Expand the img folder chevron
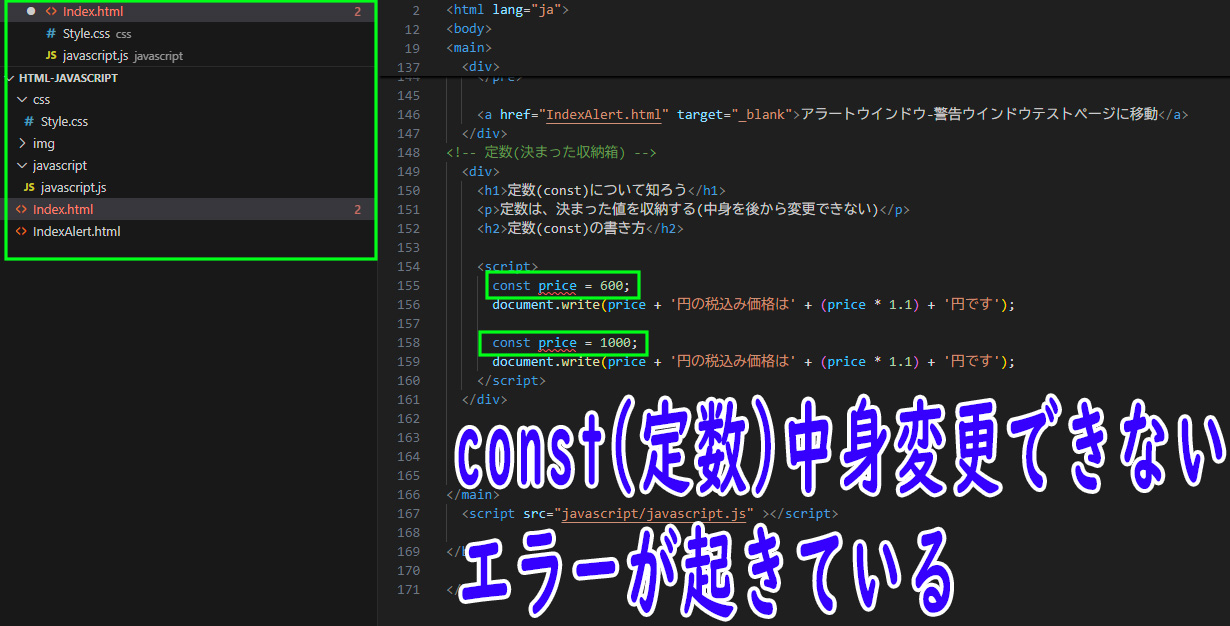 tap(22, 144)
